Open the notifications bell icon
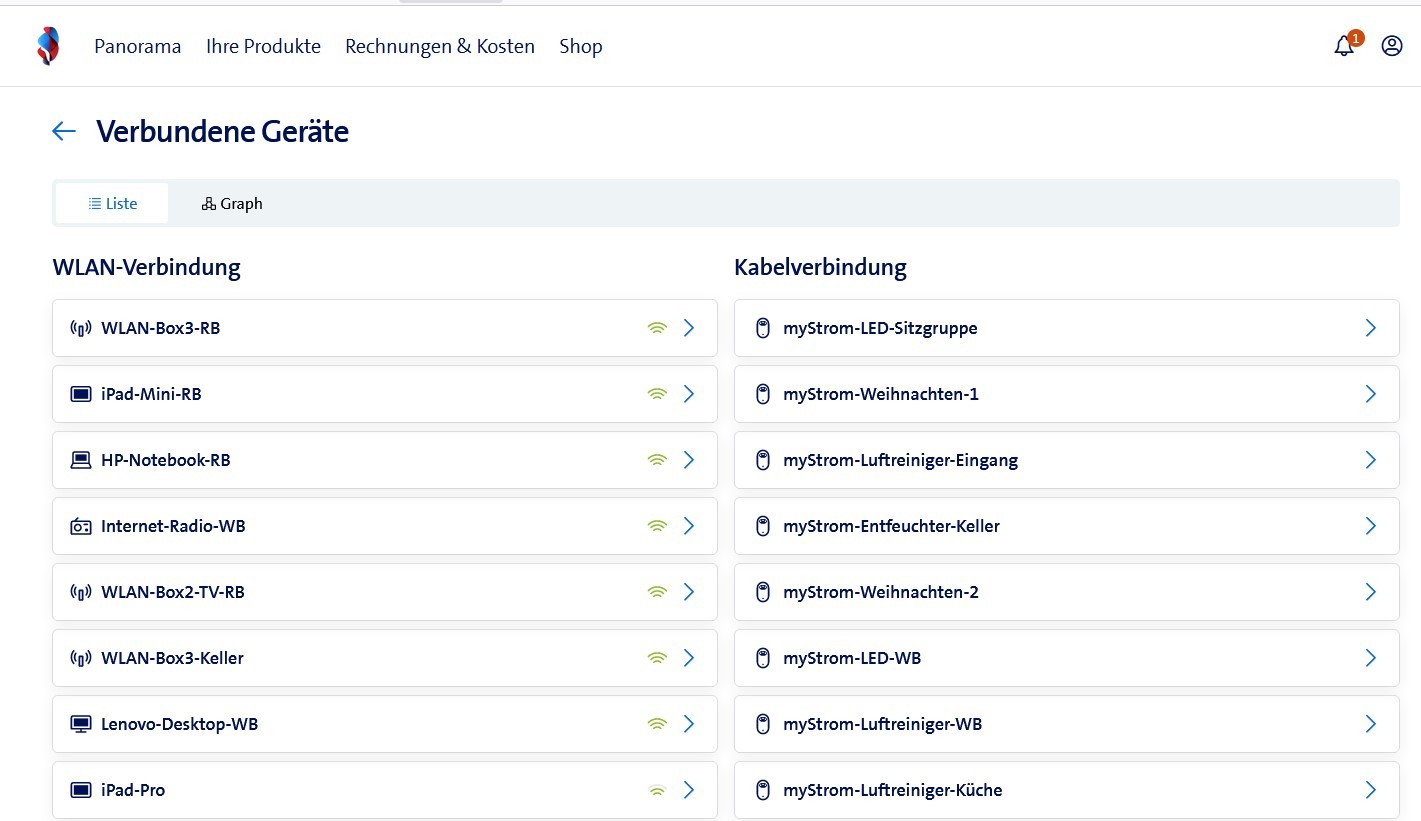 1344,46
